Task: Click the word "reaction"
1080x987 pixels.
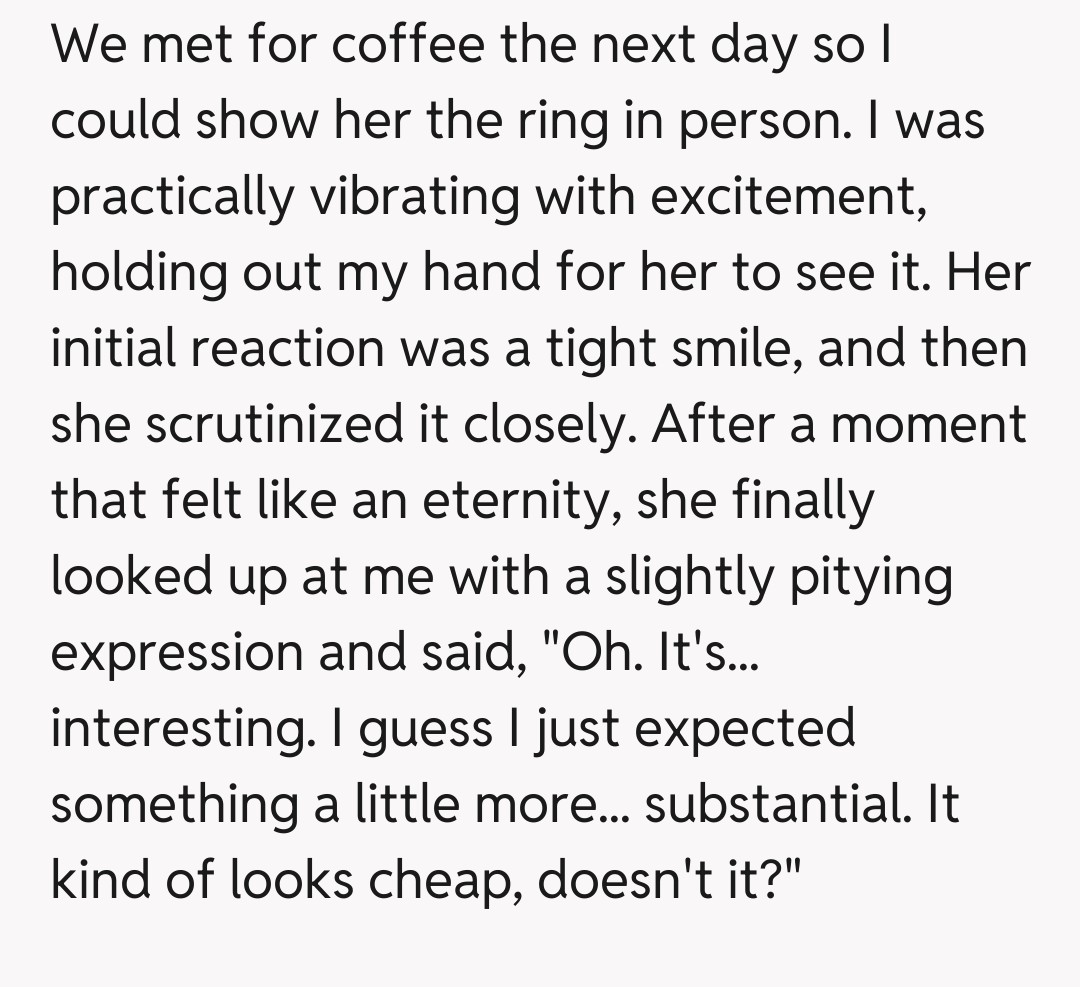Action: 286,350
